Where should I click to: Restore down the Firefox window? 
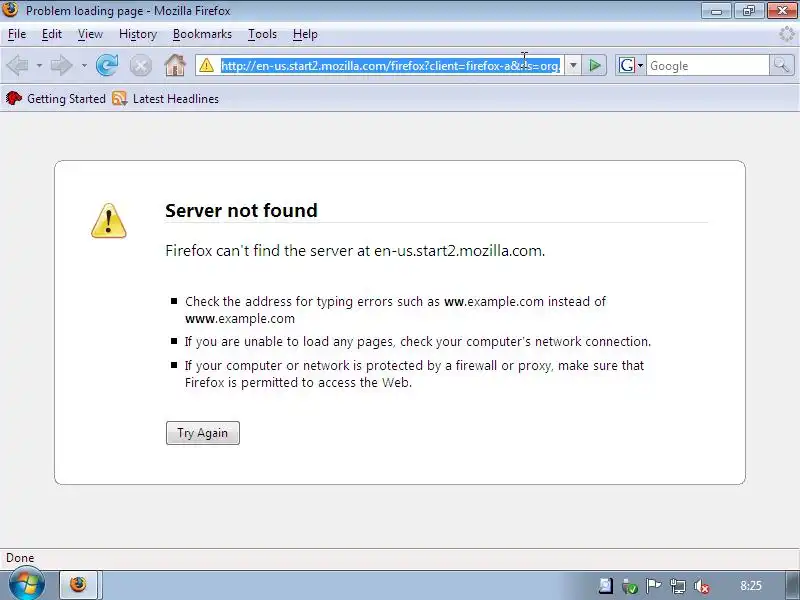coord(748,11)
